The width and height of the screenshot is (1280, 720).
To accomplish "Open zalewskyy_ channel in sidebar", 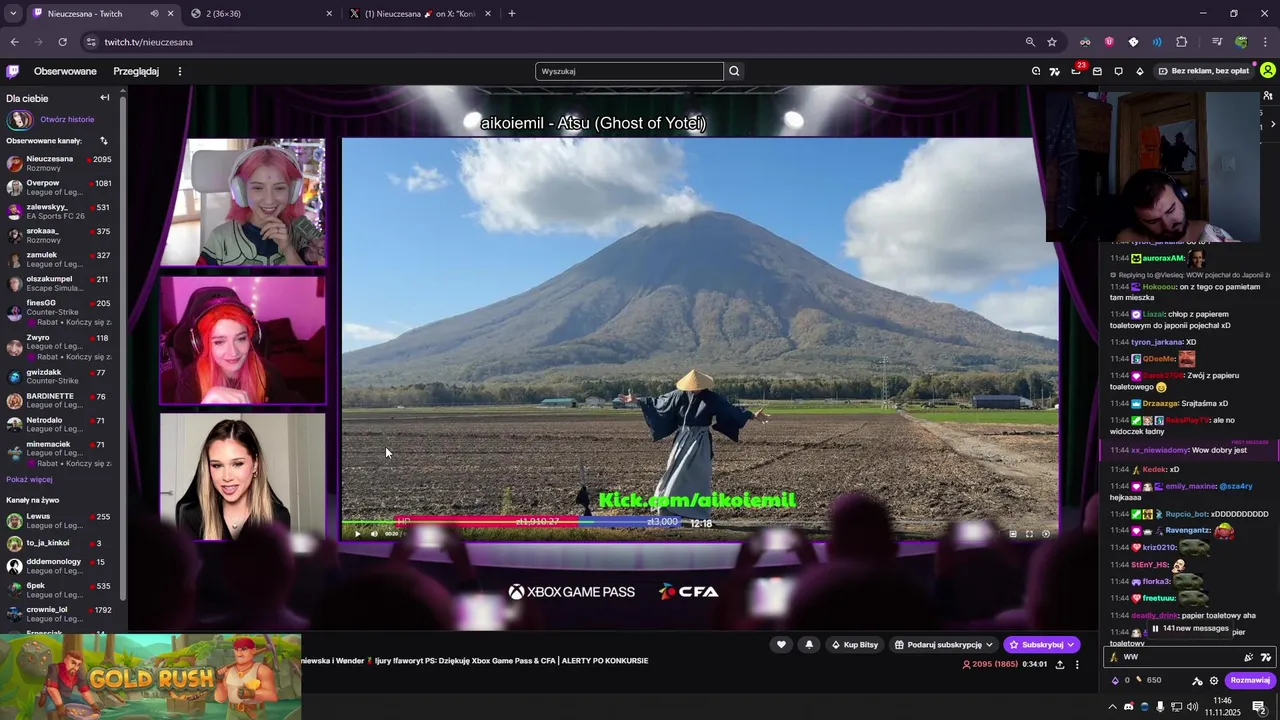I will pos(60,211).
